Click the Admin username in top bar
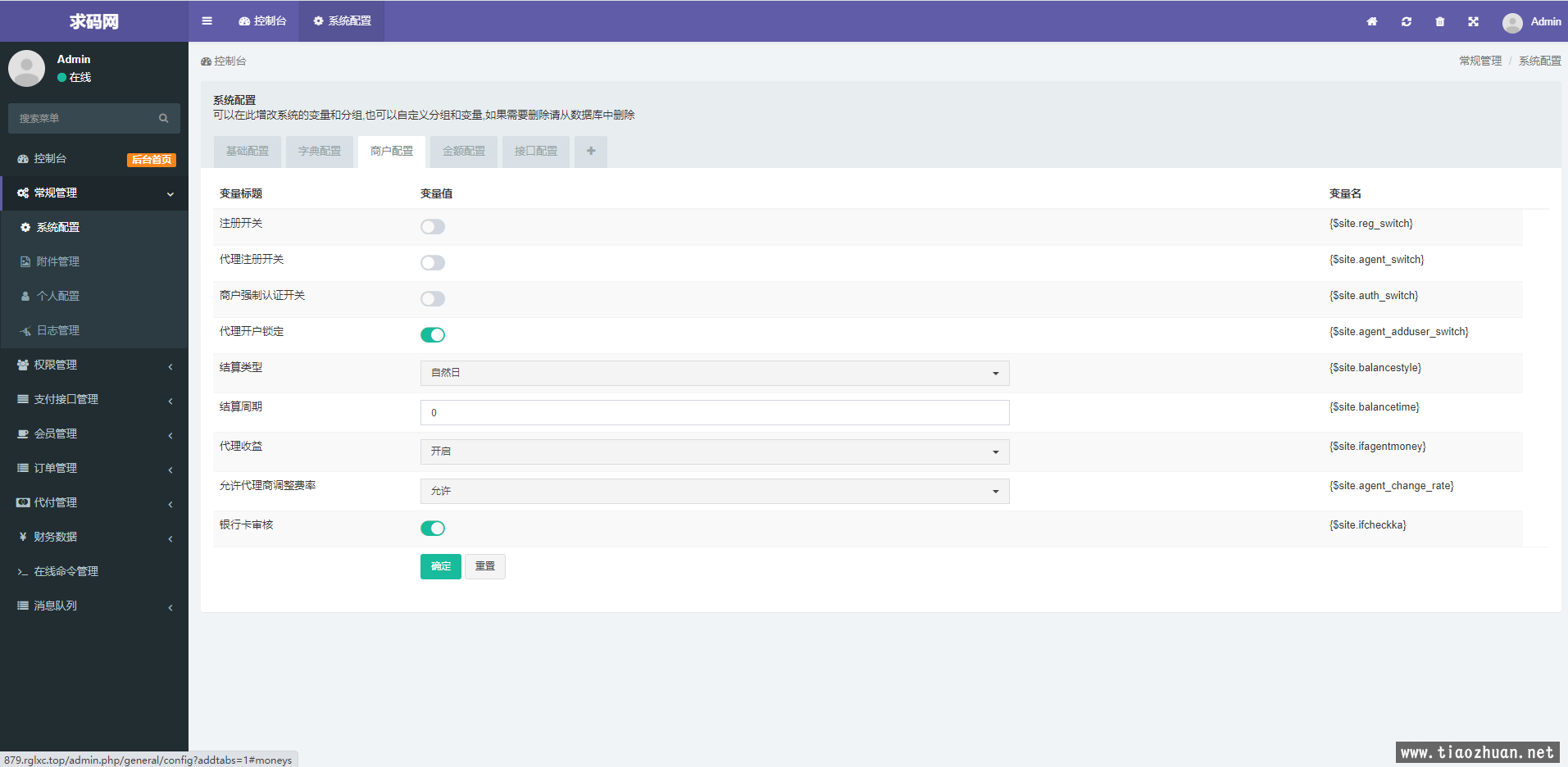Image resolution: width=1568 pixels, height=767 pixels. coord(1546,22)
